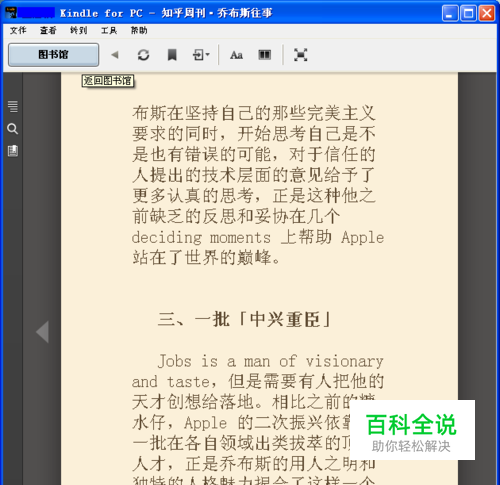Open the 帮助 menu
The width and height of the screenshot is (500, 485).
pos(139,31)
